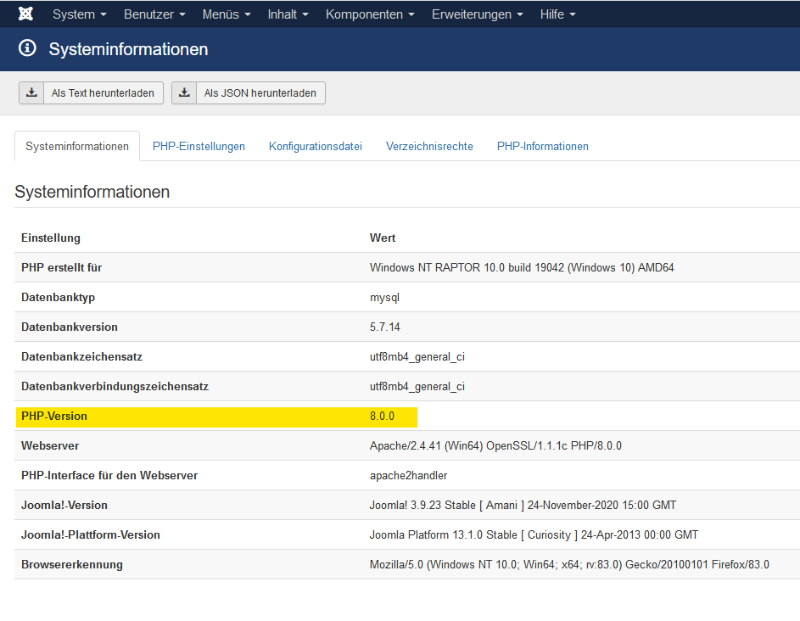This screenshot has height=621, width=800.
Task: Select the Systeminformationen tab
Action: (77, 146)
